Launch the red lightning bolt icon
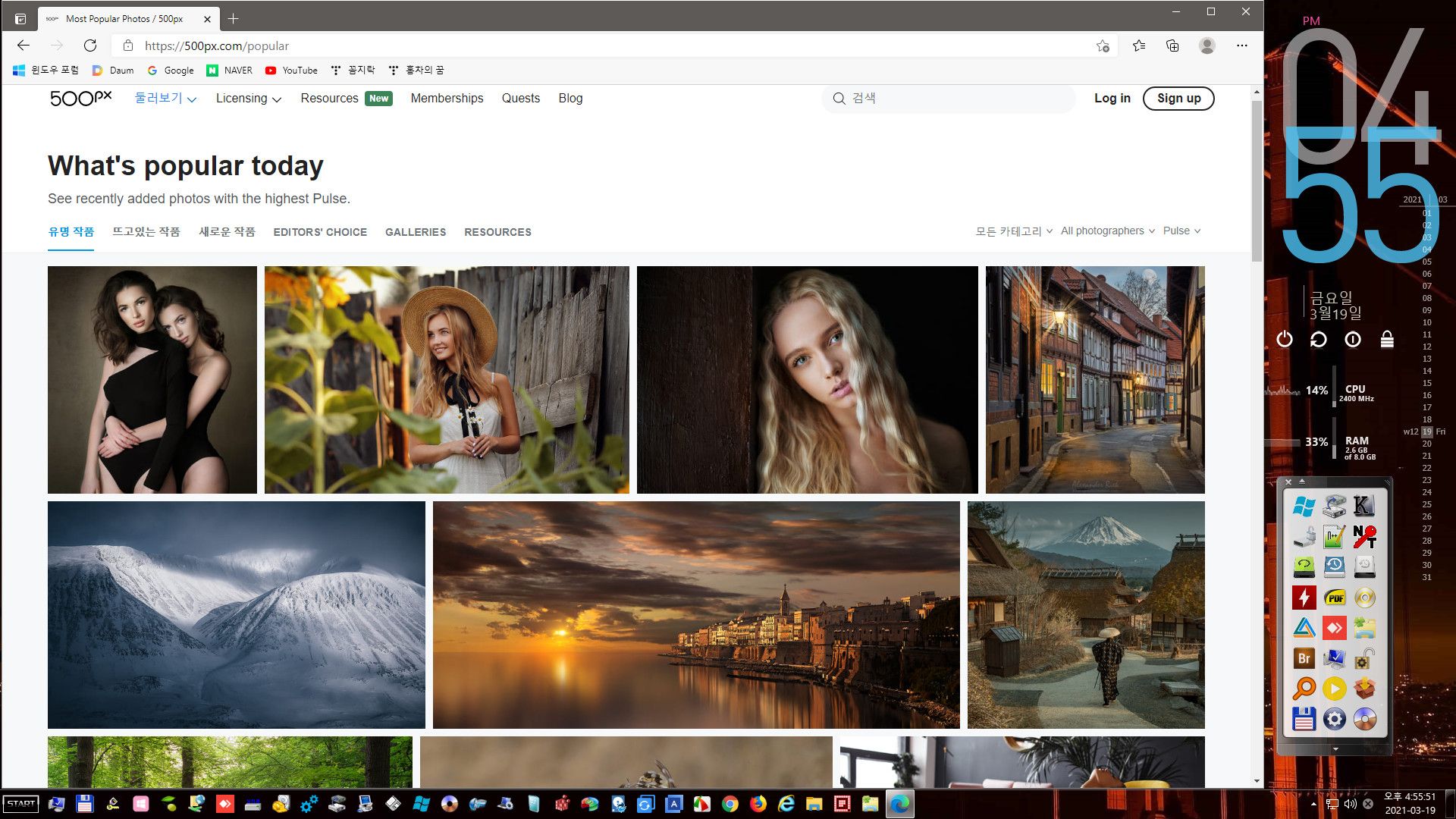Viewport: 1456px width, 819px height. tap(1304, 598)
